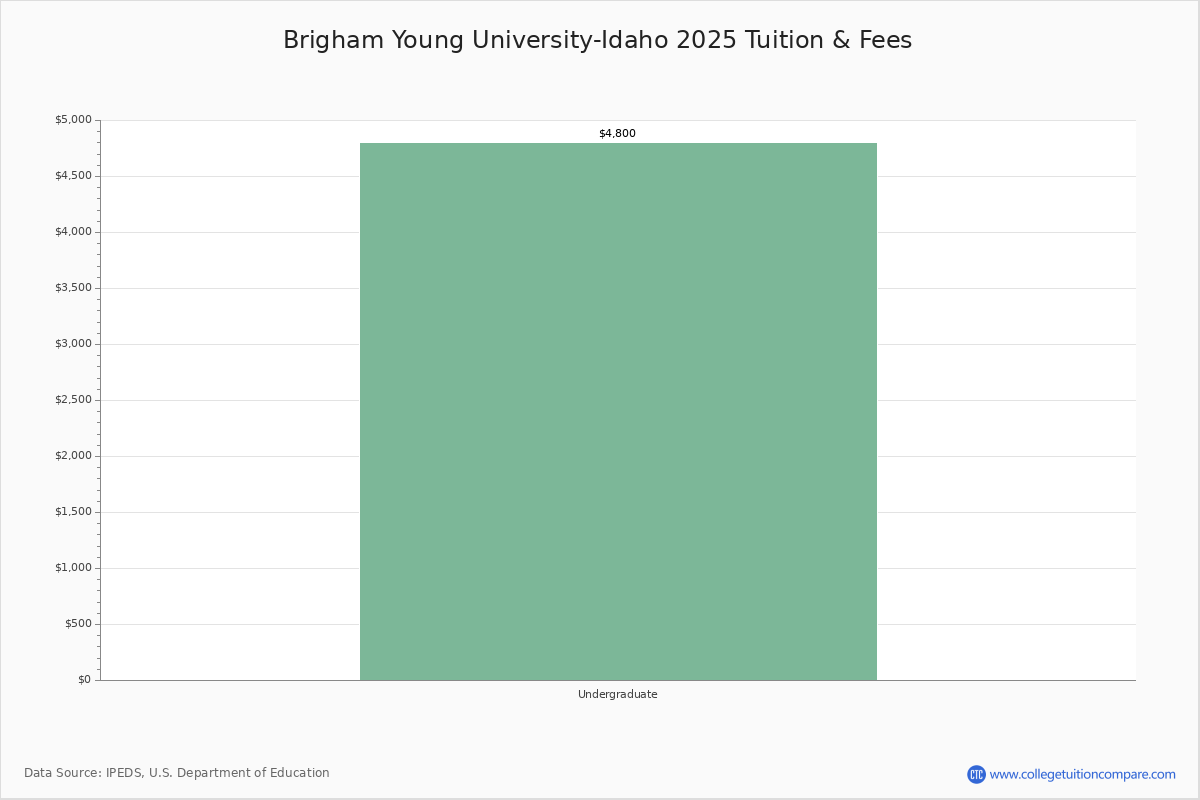Click the Undergraduate x-axis label
Screen dimensions: 1200x800
coord(617,694)
